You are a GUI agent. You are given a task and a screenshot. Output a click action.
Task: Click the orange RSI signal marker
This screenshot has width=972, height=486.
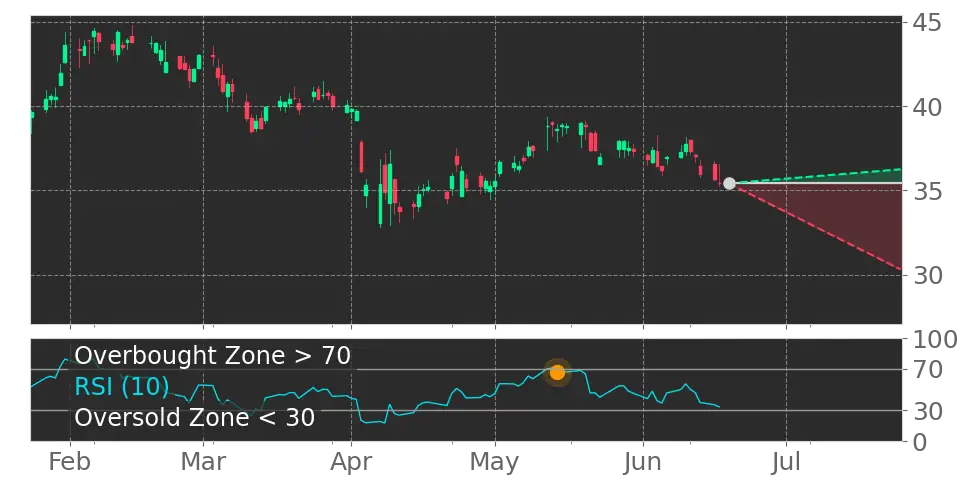[x=557, y=373]
